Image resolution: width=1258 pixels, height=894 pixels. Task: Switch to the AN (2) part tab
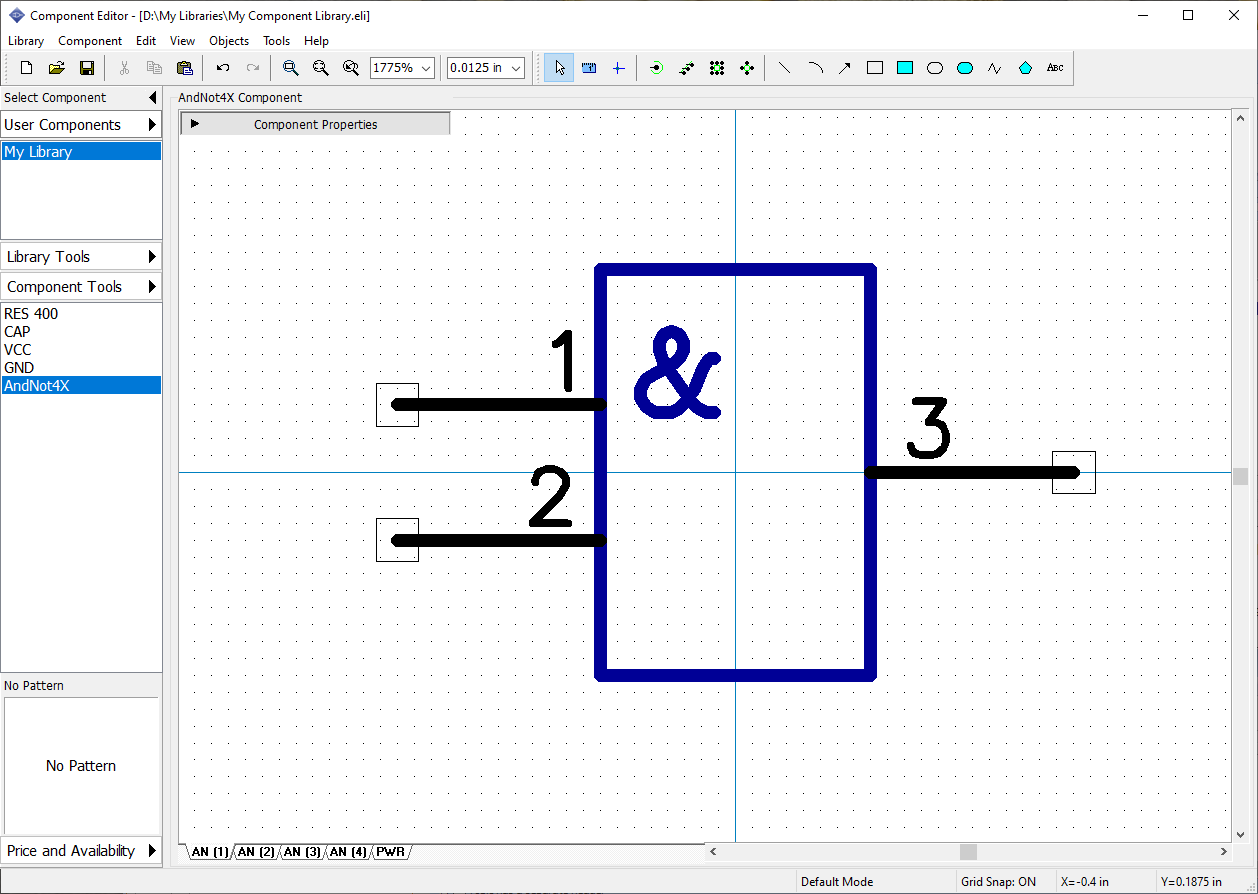tap(255, 852)
